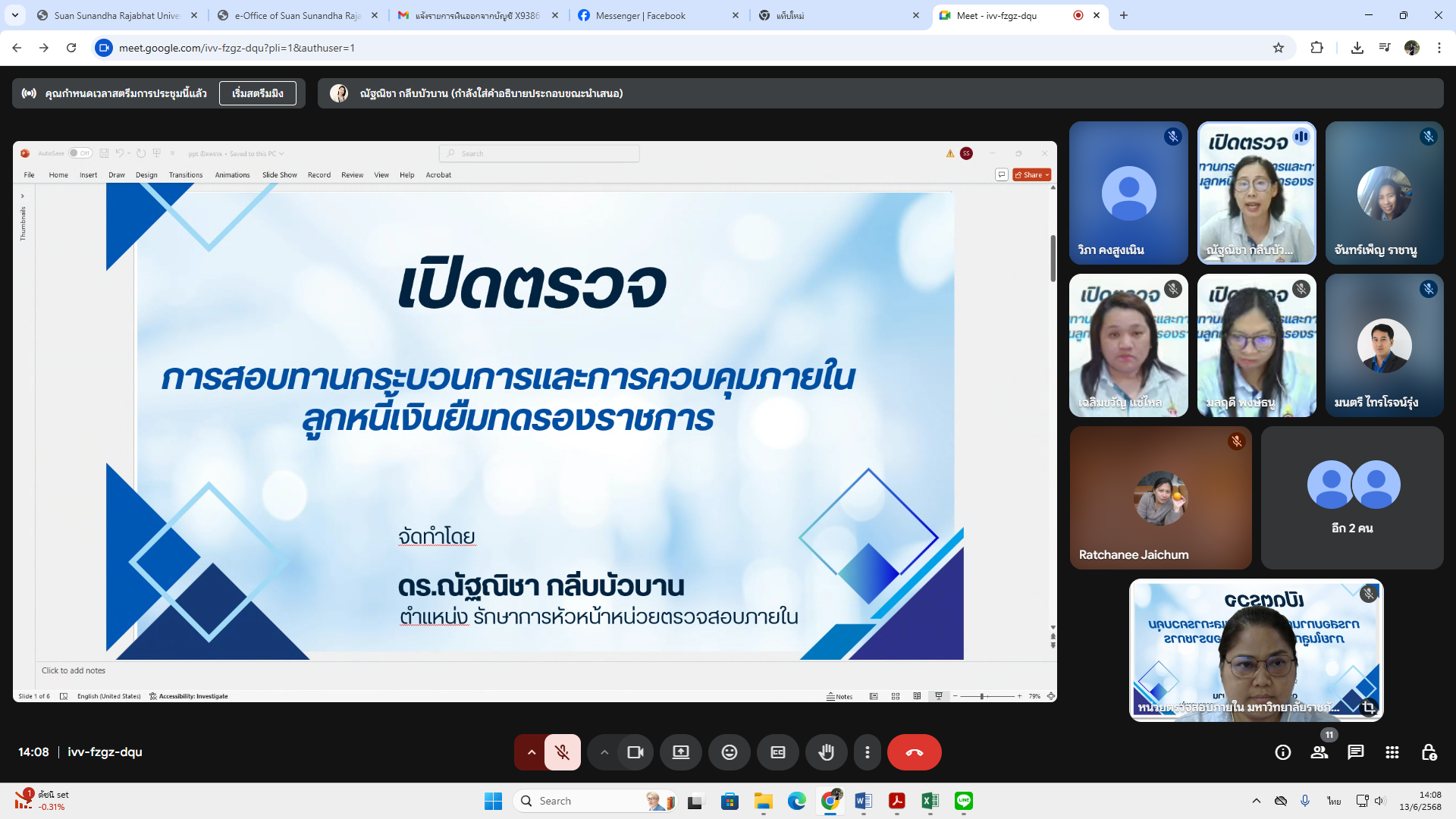Click the raise hand icon
The width and height of the screenshot is (1456, 819).
[826, 752]
